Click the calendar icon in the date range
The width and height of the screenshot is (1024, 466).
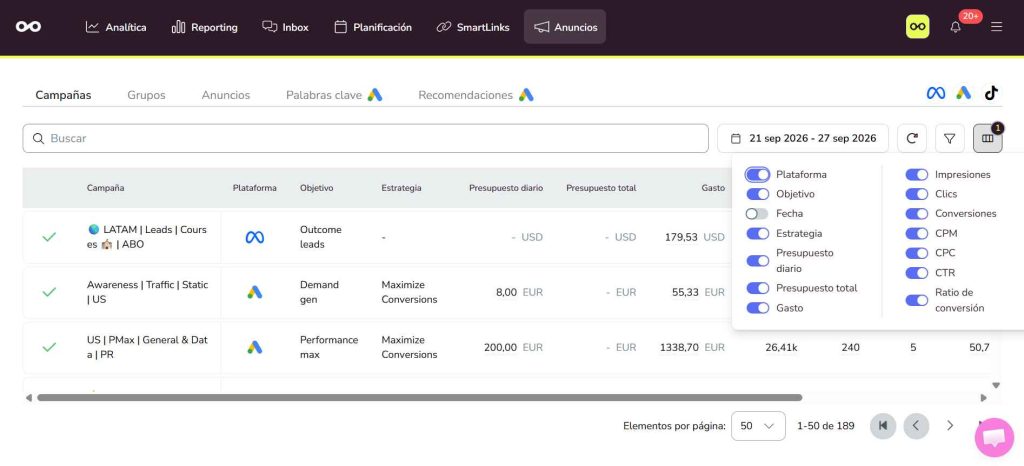(x=735, y=138)
